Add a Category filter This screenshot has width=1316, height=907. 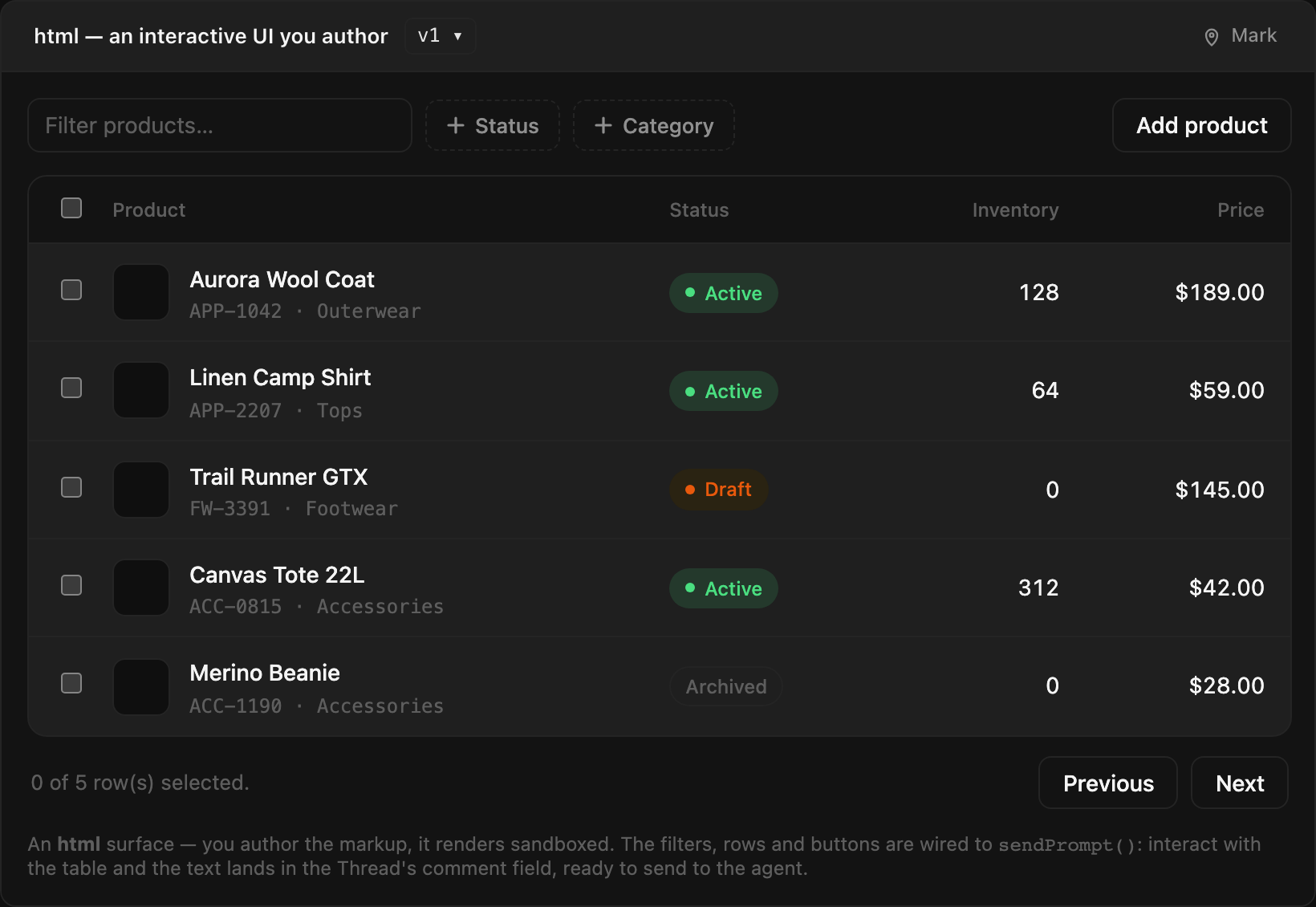(654, 125)
